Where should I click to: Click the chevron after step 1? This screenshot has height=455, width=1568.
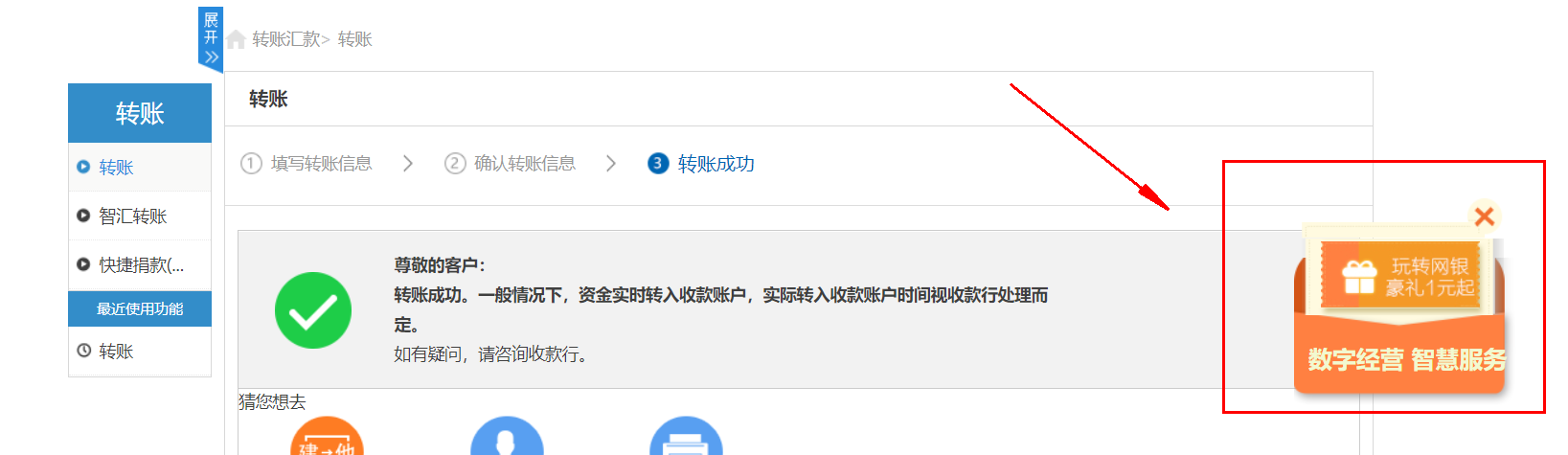click(408, 164)
